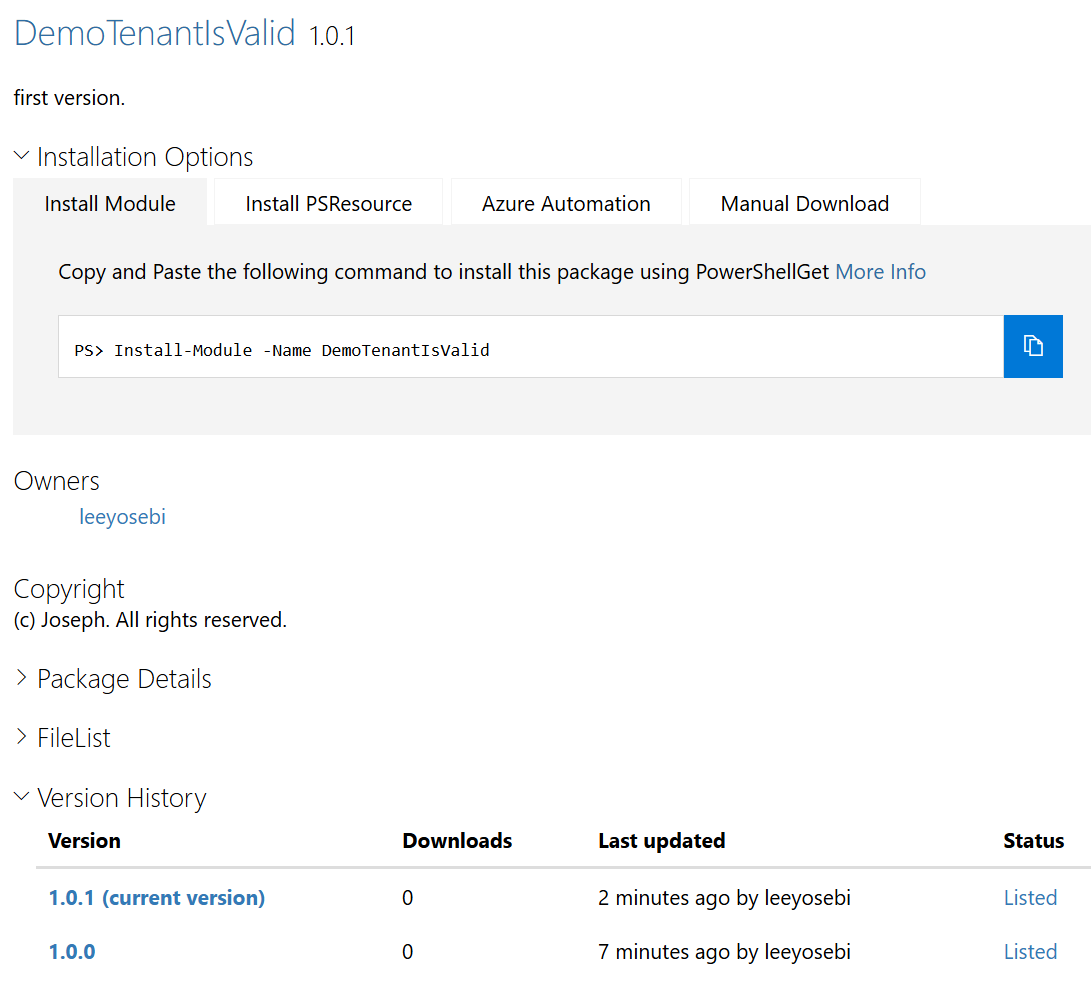The image size is (1091, 998).
Task: Open the Azure Automation tab
Action: pos(566,204)
